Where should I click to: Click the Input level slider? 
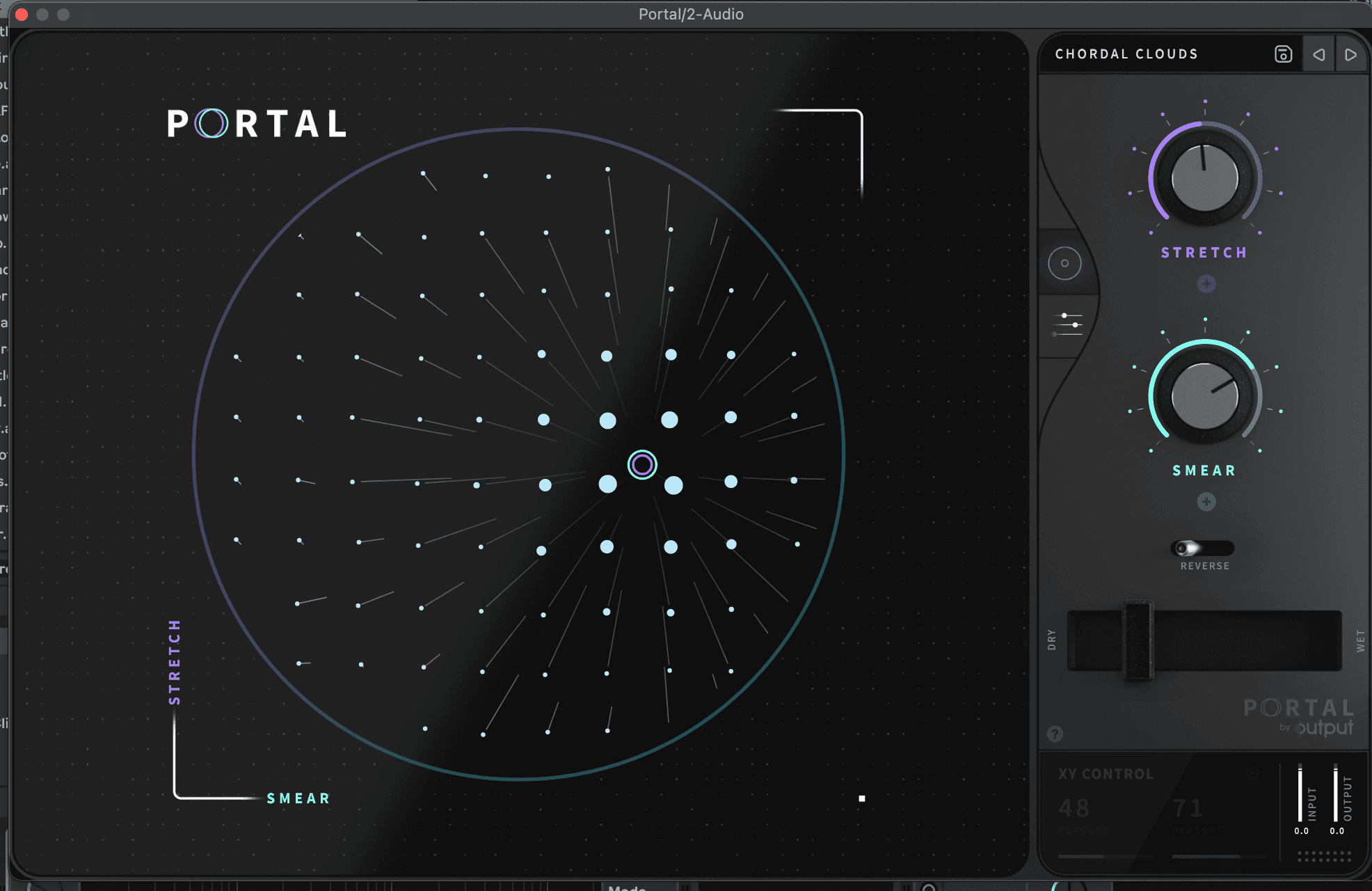[1300, 794]
